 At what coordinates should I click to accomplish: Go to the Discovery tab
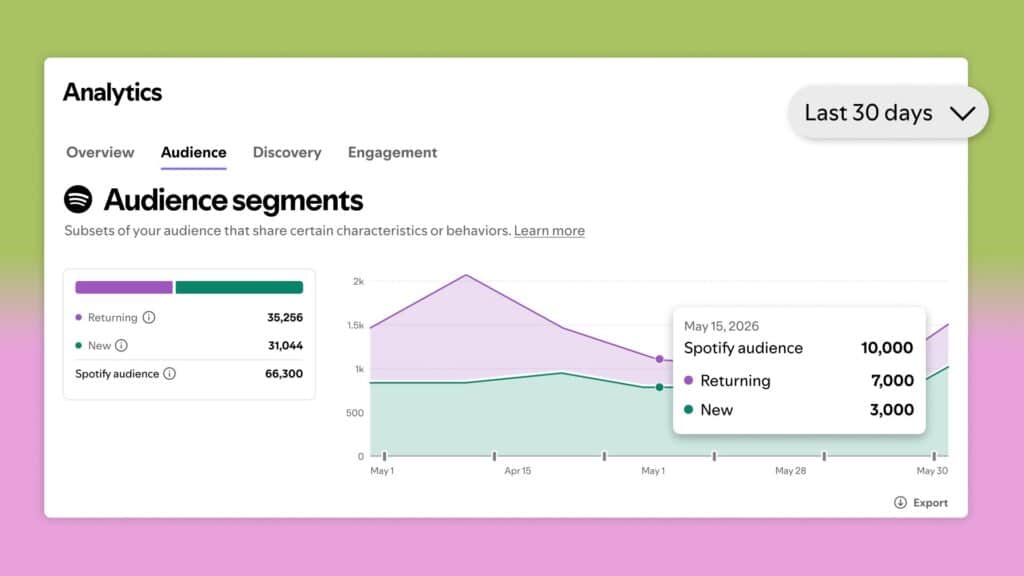point(287,152)
